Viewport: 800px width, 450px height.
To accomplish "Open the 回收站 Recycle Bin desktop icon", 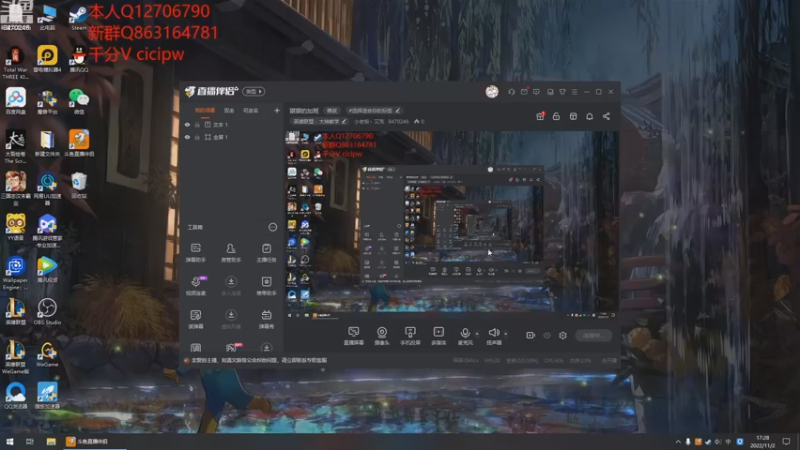I will click(x=79, y=185).
